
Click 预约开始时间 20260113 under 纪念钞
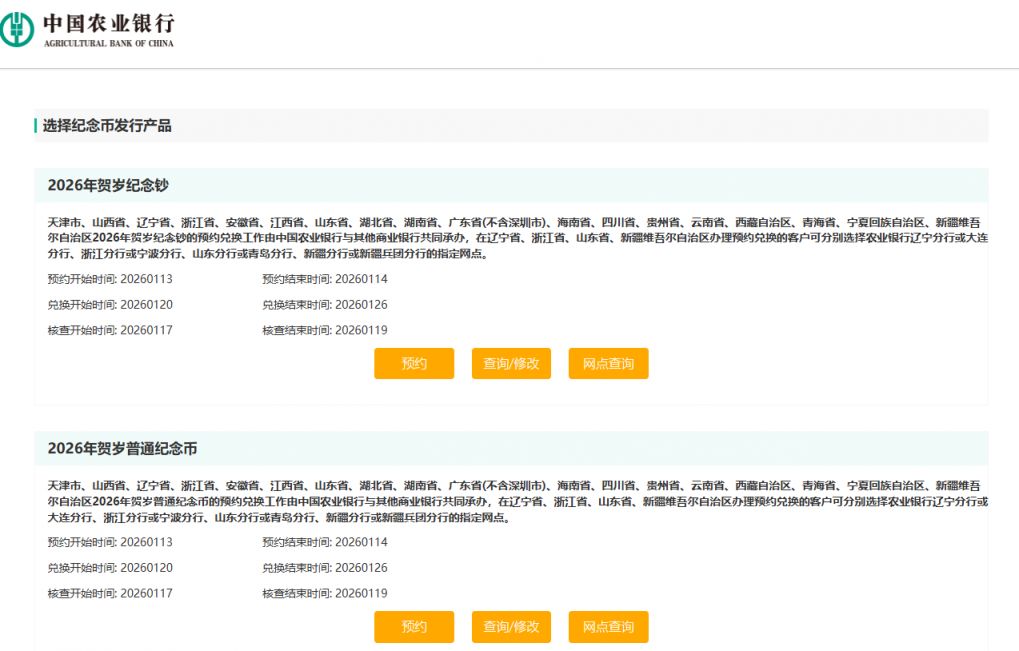pyautogui.click(x=110, y=279)
